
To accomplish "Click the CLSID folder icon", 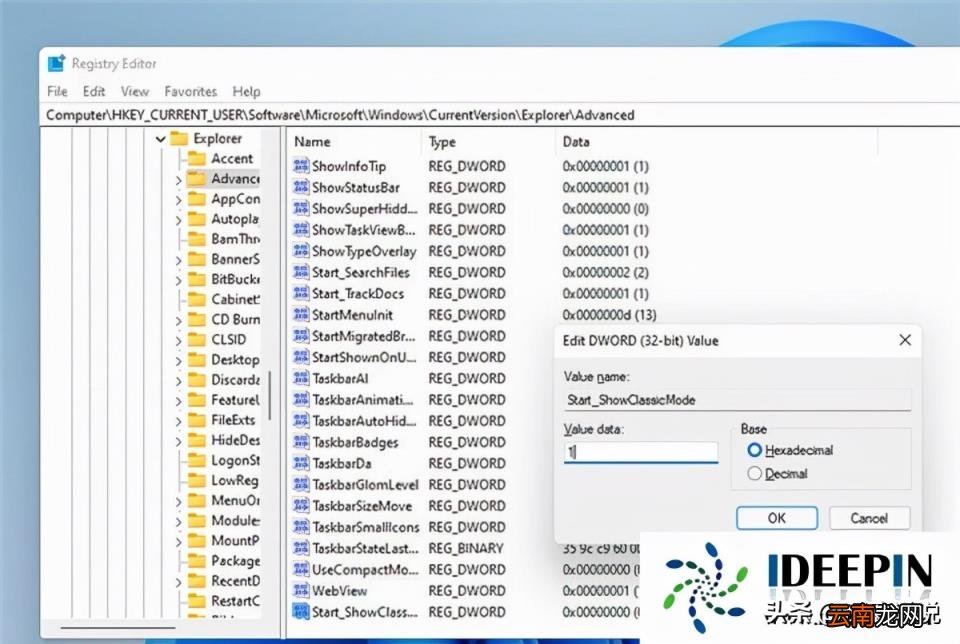I will point(197,339).
